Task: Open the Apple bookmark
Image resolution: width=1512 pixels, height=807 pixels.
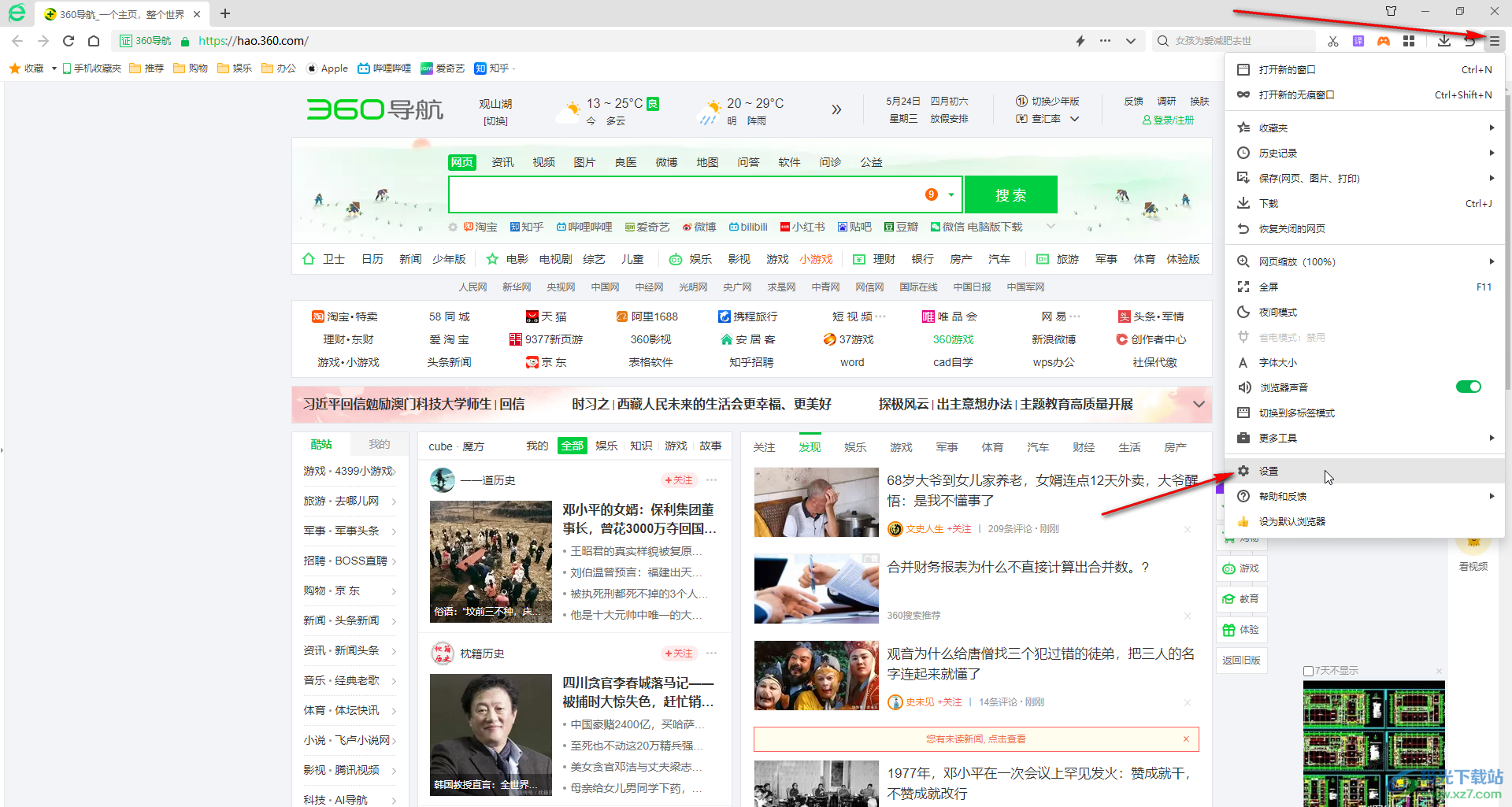Action: [x=327, y=68]
